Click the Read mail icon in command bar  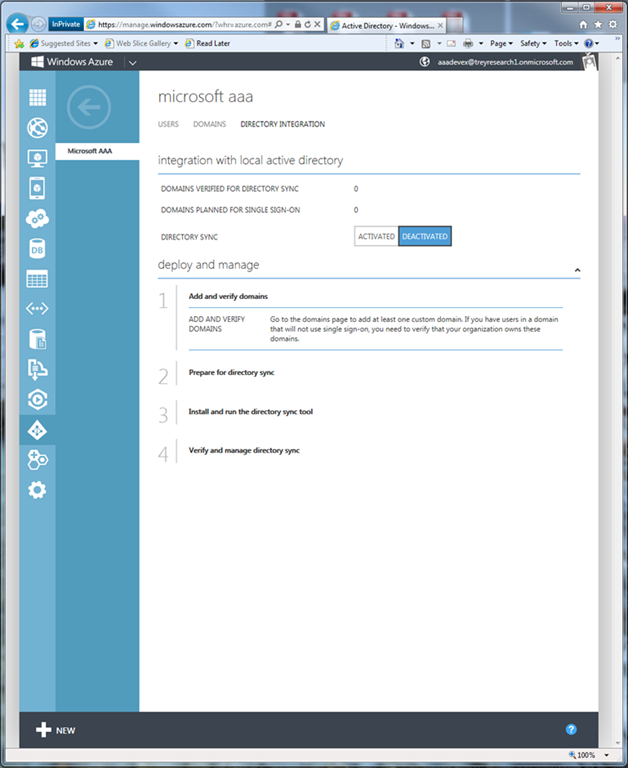pos(451,44)
